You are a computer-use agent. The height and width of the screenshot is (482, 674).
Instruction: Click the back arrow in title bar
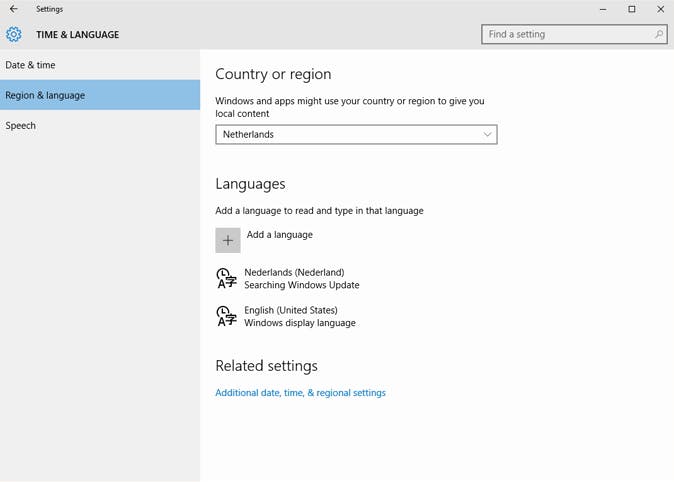pyautogui.click(x=14, y=9)
